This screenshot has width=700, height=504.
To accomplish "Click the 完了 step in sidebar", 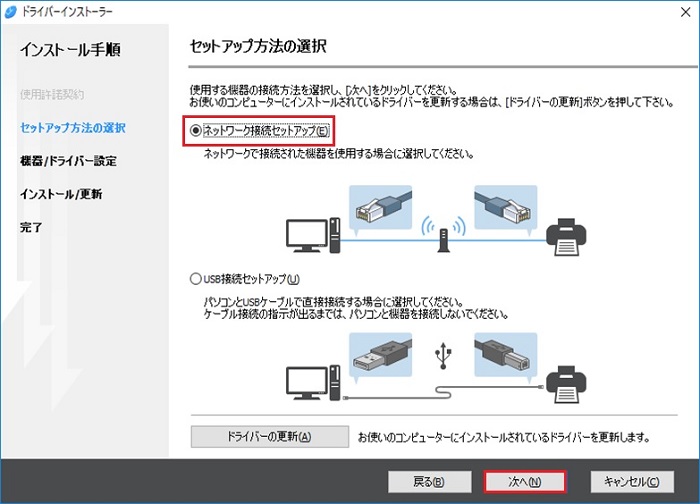I will pyautogui.click(x=31, y=227).
